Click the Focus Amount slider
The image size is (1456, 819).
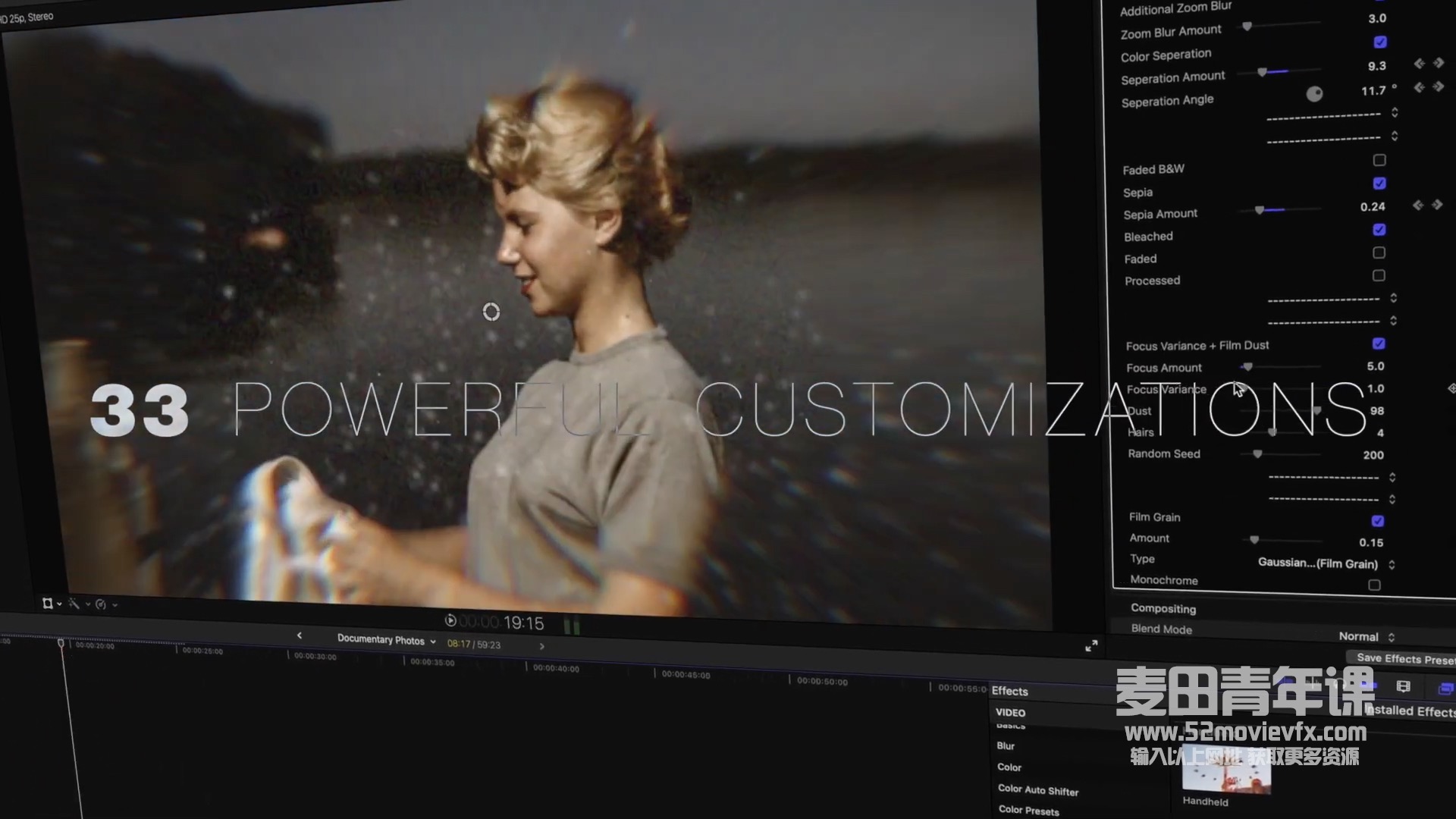tap(1281, 366)
